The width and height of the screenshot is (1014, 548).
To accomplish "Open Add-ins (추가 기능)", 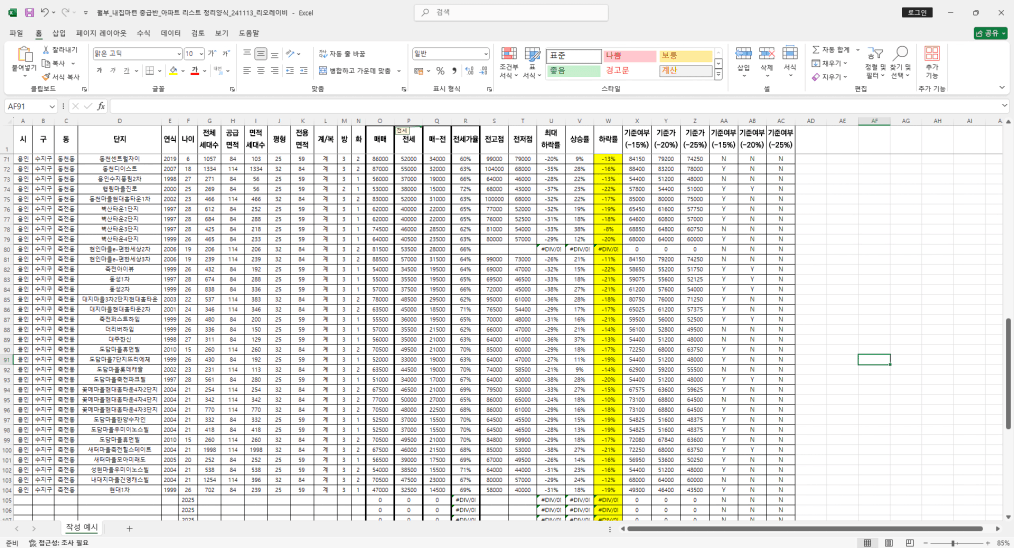I will point(931,63).
